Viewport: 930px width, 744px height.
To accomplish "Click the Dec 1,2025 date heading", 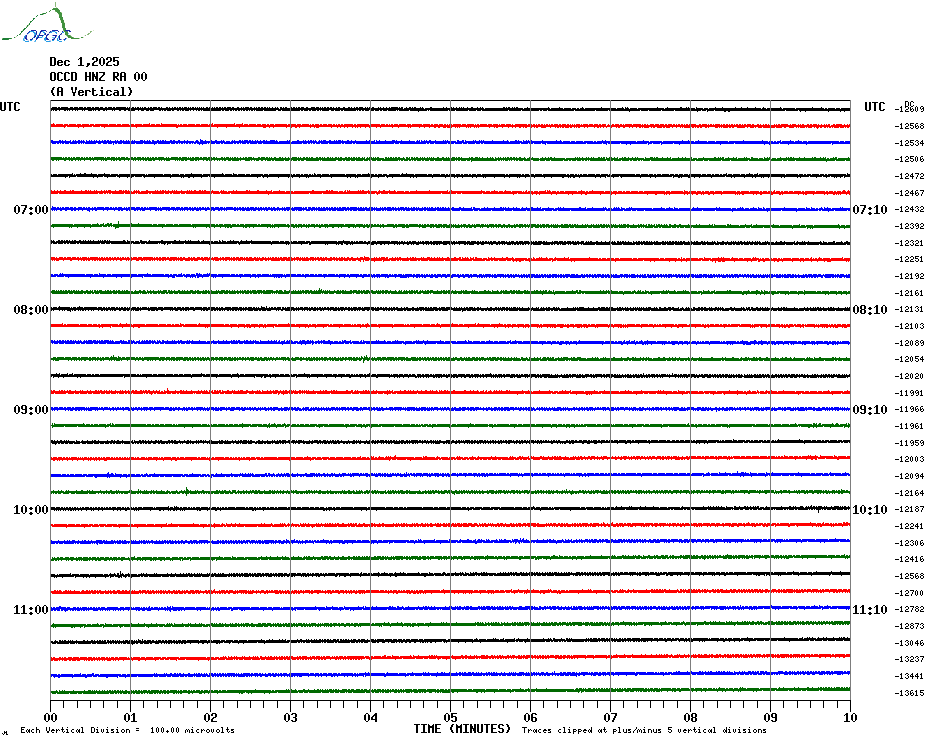I will pos(84,62).
